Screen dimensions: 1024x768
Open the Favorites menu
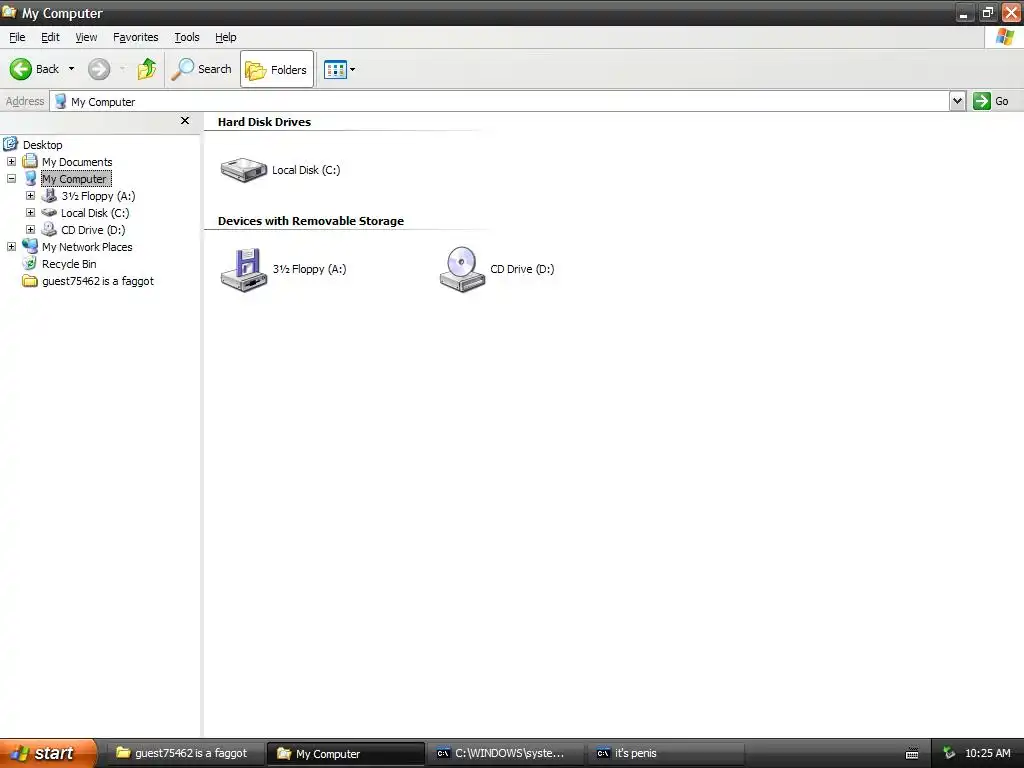point(136,37)
